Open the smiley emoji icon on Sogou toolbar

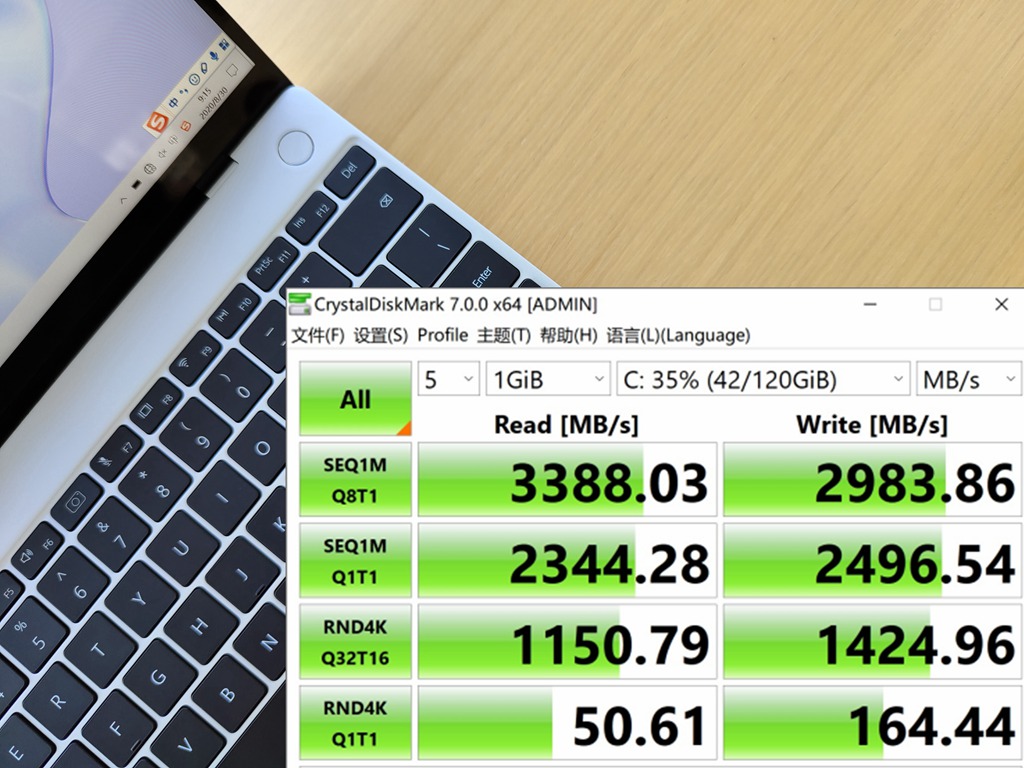[x=194, y=80]
